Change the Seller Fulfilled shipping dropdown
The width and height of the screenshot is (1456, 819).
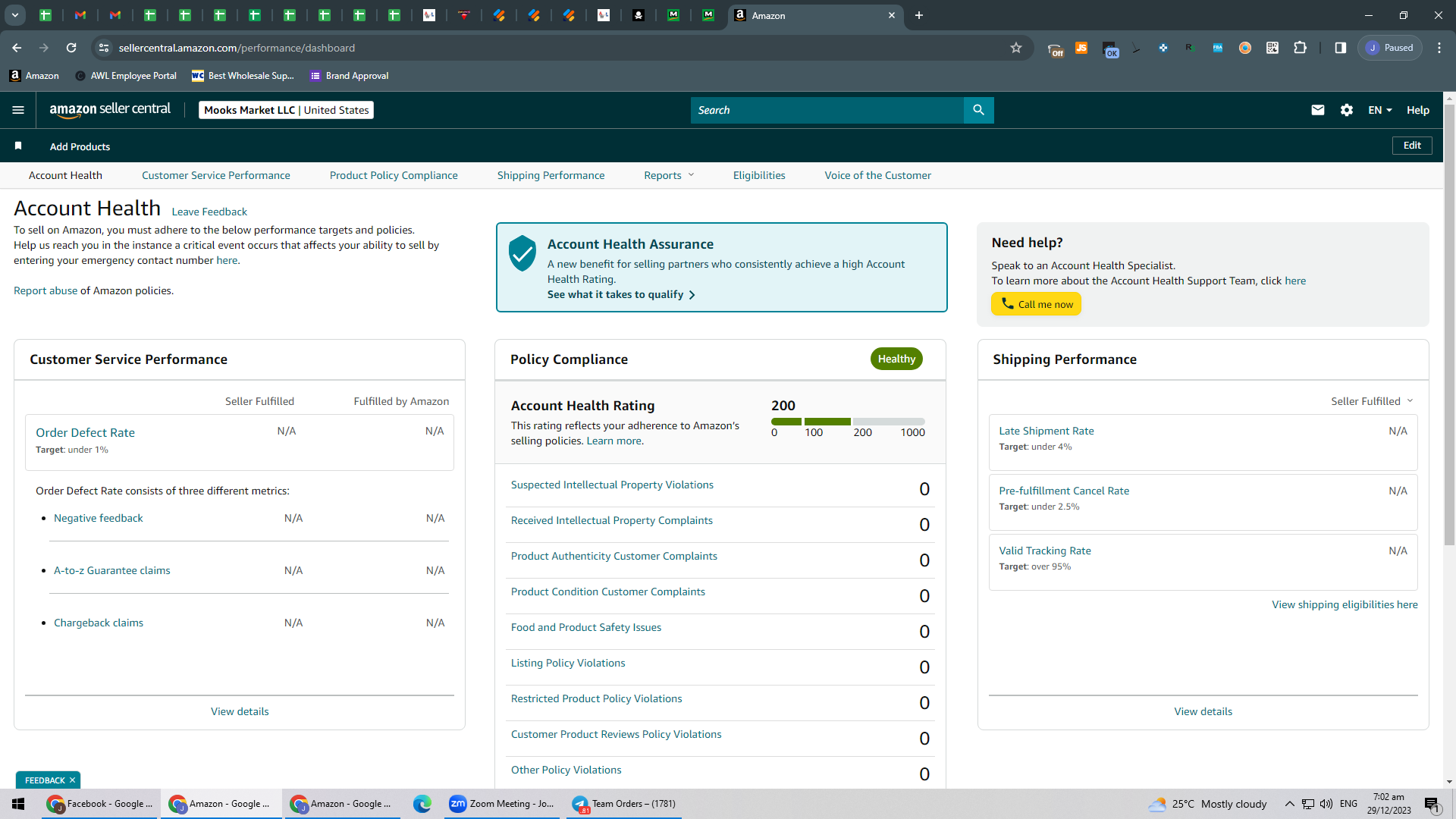point(1372,401)
